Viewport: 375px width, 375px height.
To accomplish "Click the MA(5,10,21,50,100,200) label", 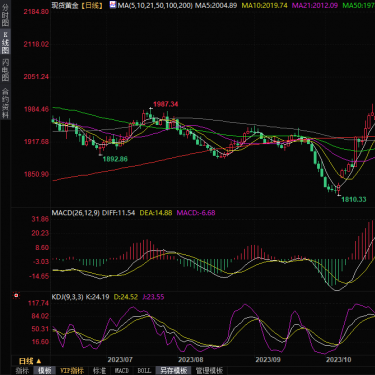I will (155, 5).
